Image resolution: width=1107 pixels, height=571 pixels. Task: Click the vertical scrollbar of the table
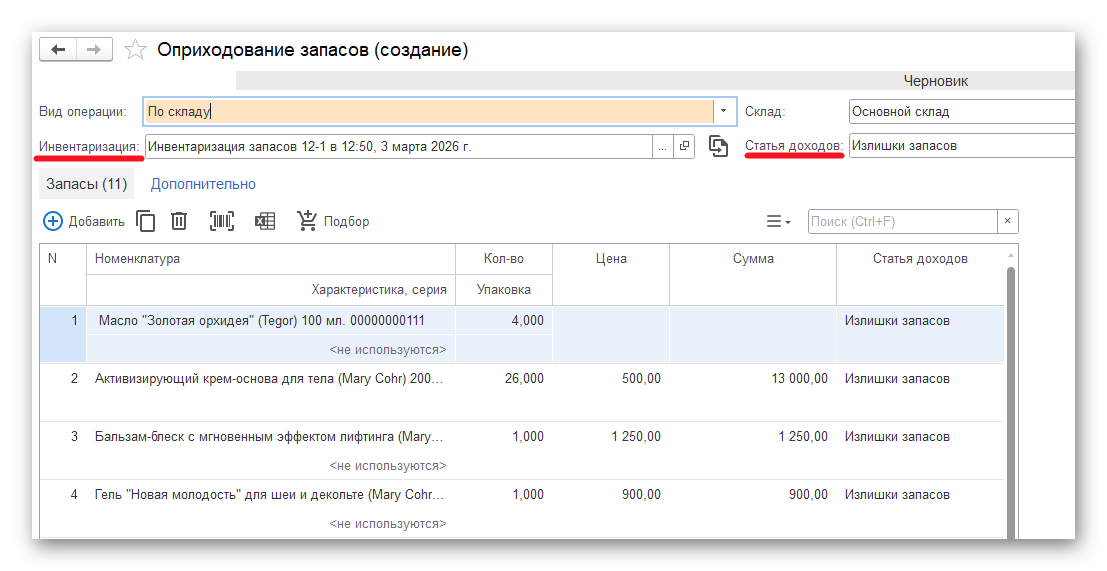pos(1010,400)
